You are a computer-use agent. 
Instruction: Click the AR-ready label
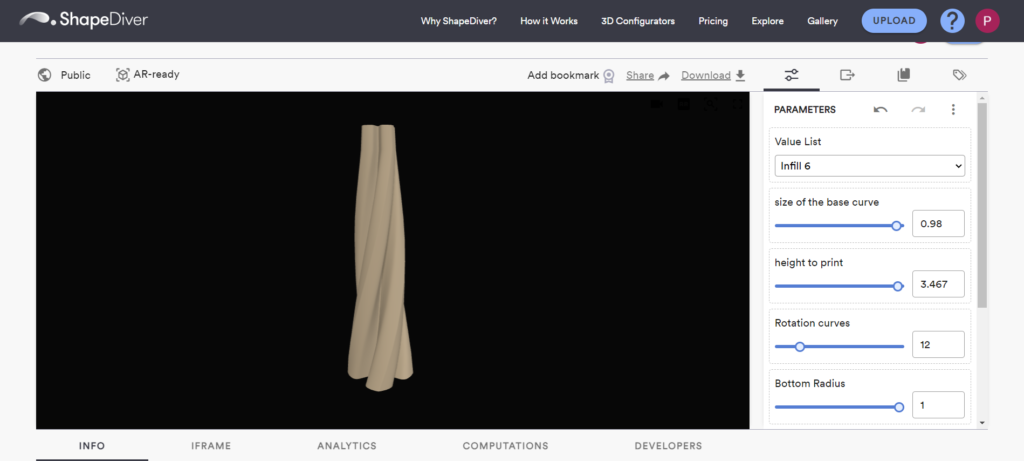click(x=156, y=74)
